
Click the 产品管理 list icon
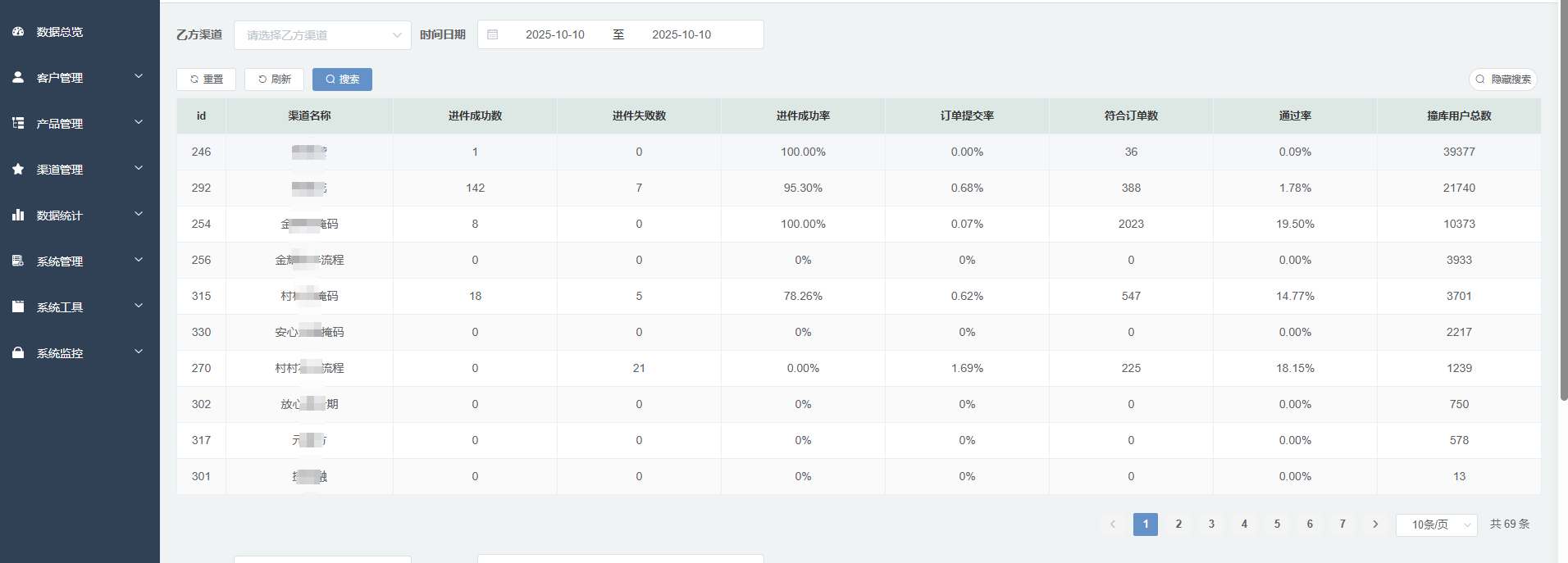pyautogui.click(x=18, y=123)
